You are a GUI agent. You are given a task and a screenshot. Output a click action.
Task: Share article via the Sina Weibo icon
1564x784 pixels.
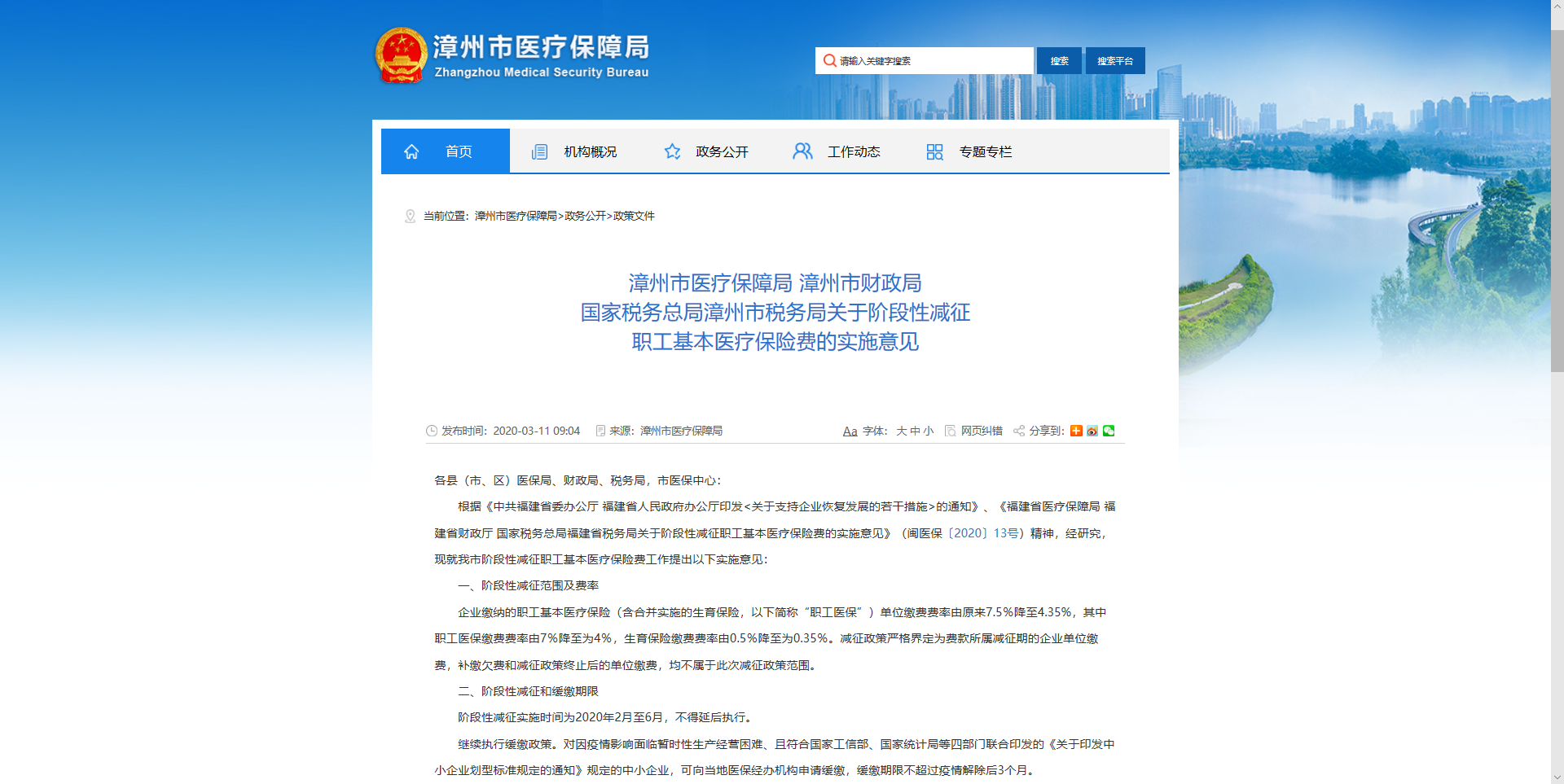[1092, 431]
